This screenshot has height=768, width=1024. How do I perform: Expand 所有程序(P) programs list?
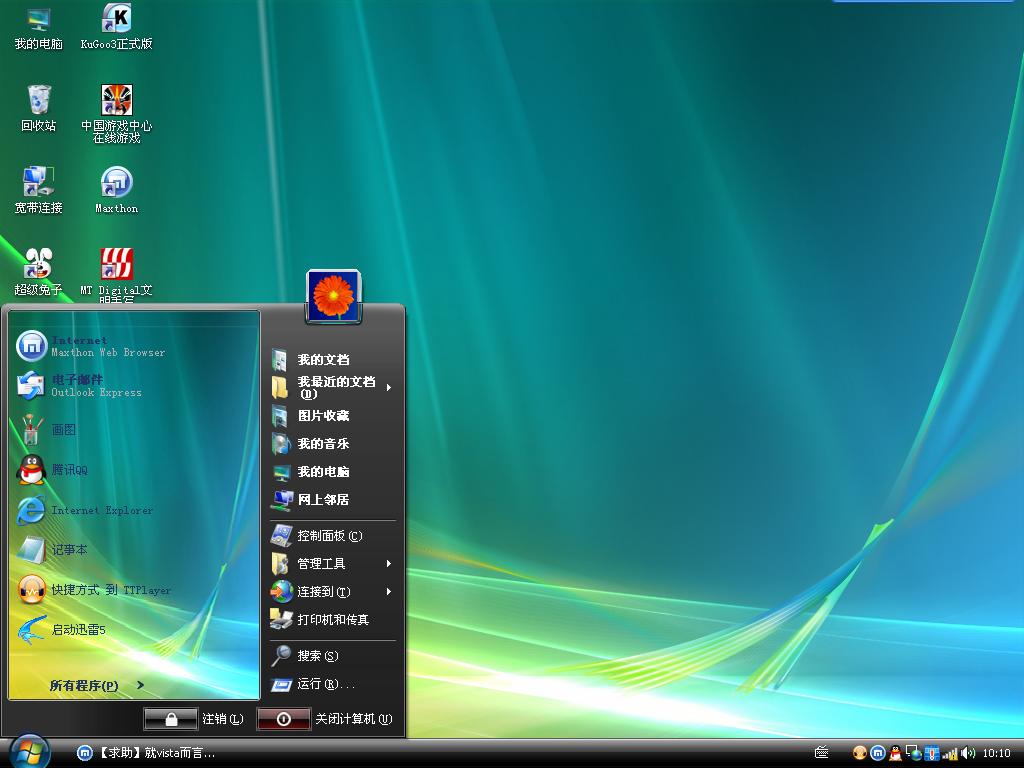pyautogui.click(x=97, y=685)
